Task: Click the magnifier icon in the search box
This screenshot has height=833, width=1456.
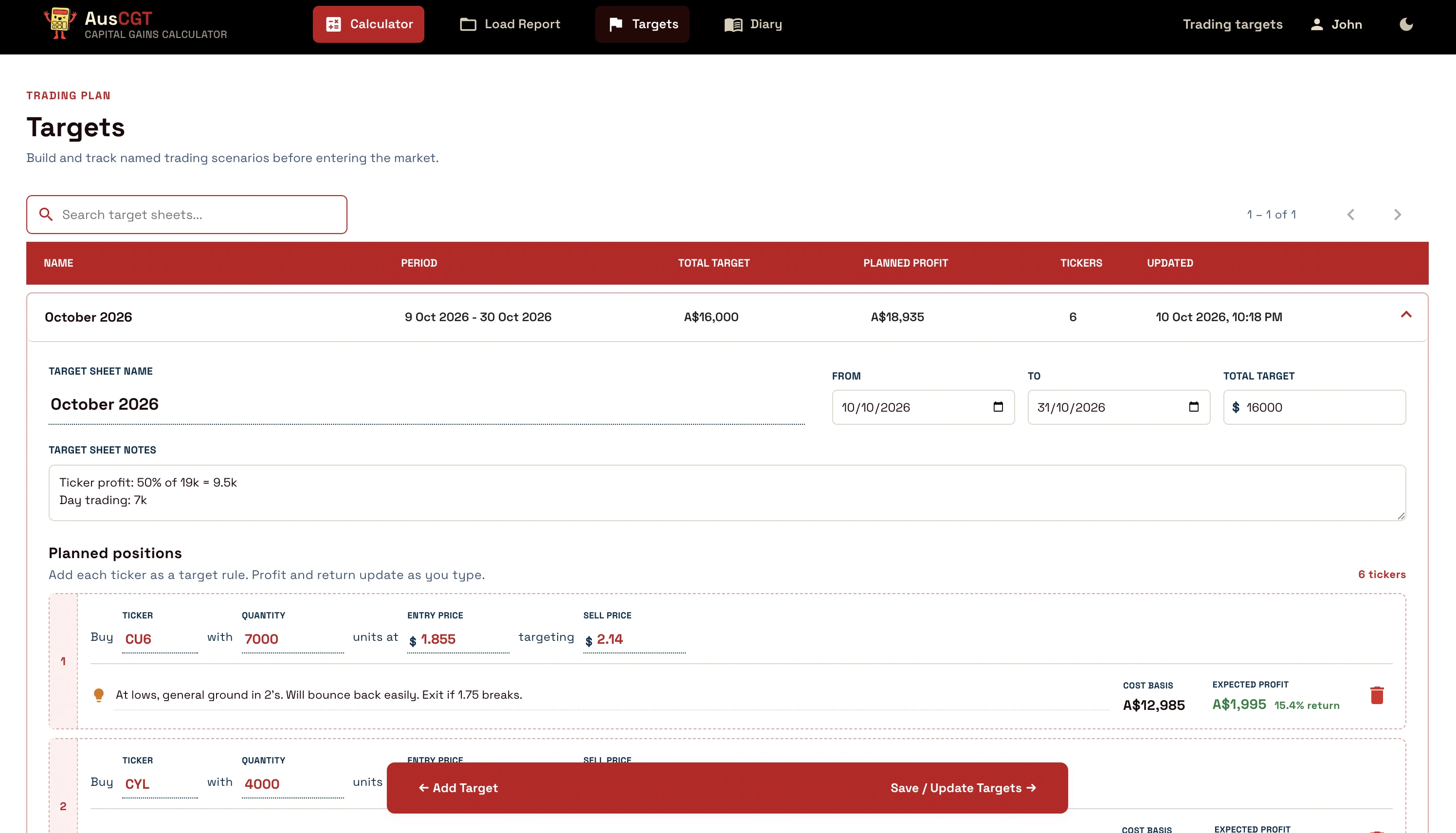Action: [46, 215]
